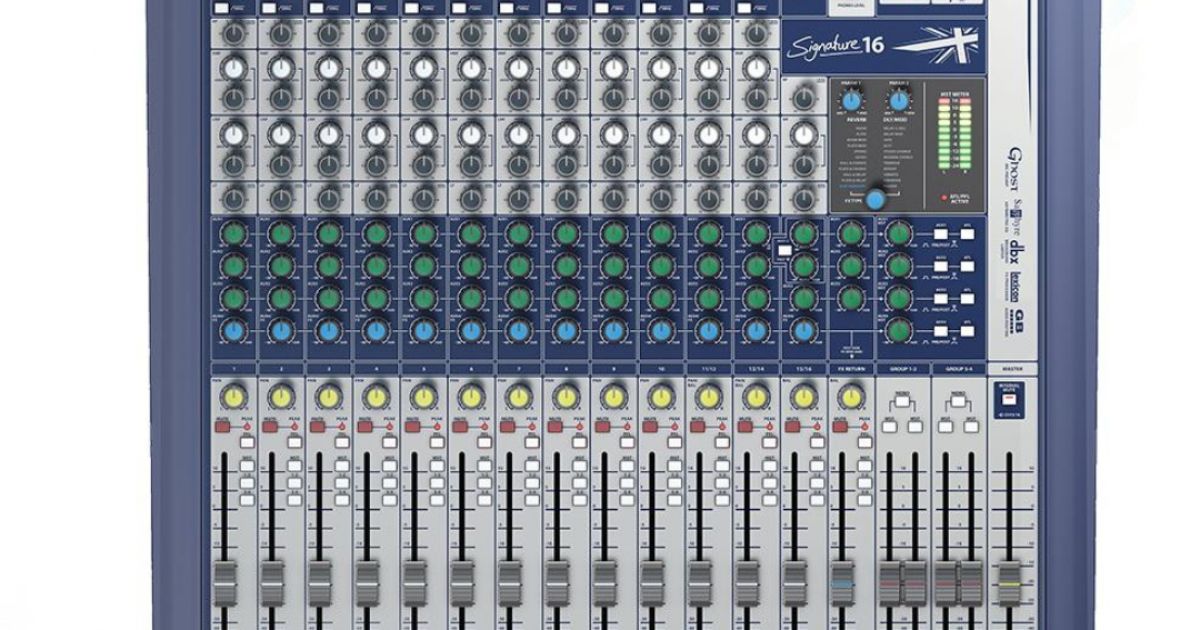Click the blue FX TIME knob
Image resolution: width=1200 pixels, height=630 pixels.
point(874,199)
